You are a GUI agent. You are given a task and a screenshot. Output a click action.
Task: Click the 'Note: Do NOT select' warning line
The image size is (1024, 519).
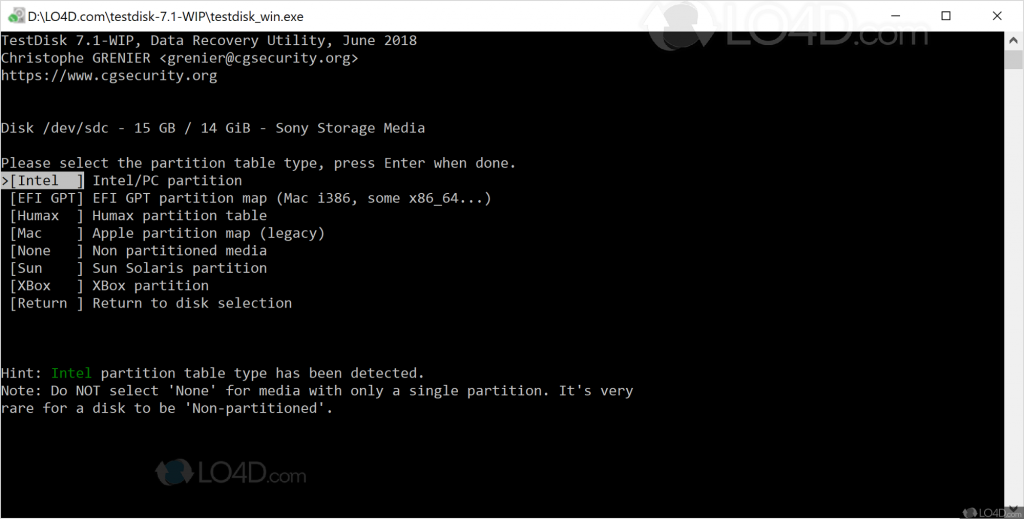click(317, 391)
